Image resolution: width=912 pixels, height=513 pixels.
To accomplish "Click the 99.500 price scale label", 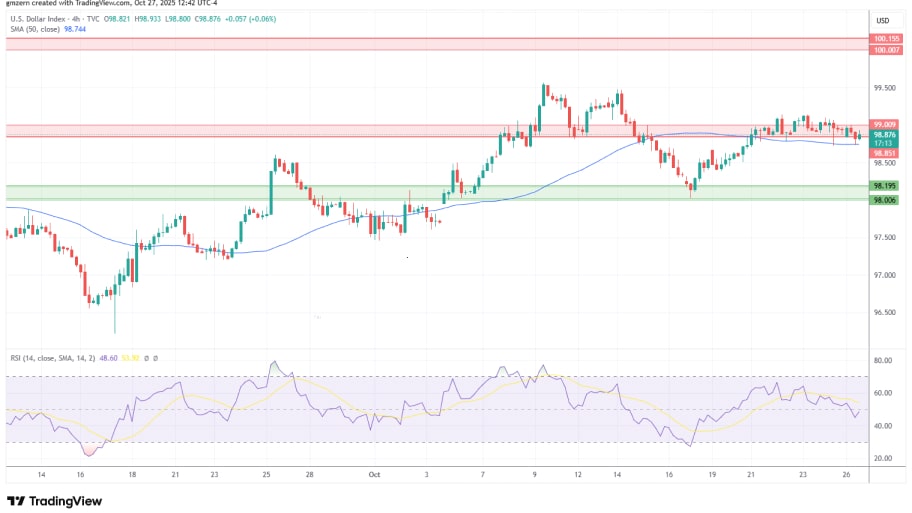I will tap(884, 88).
